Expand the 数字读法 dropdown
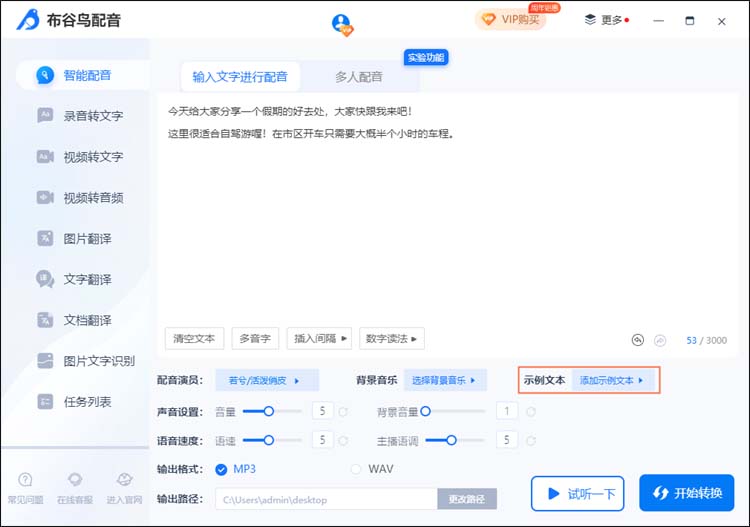Viewport: 750px width, 527px height. point(392,339)
